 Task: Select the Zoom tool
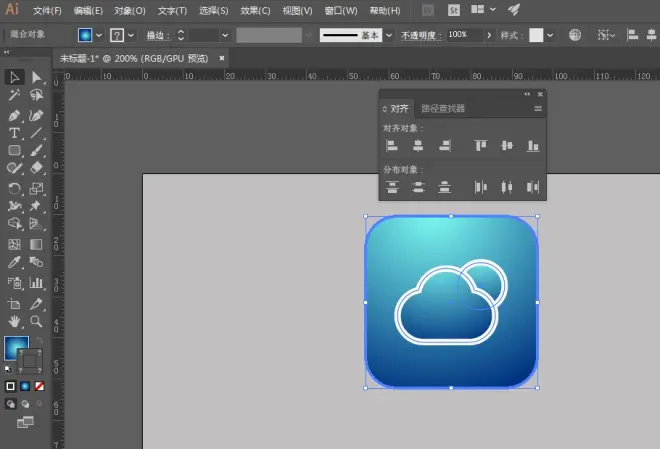tap(36, 321)
